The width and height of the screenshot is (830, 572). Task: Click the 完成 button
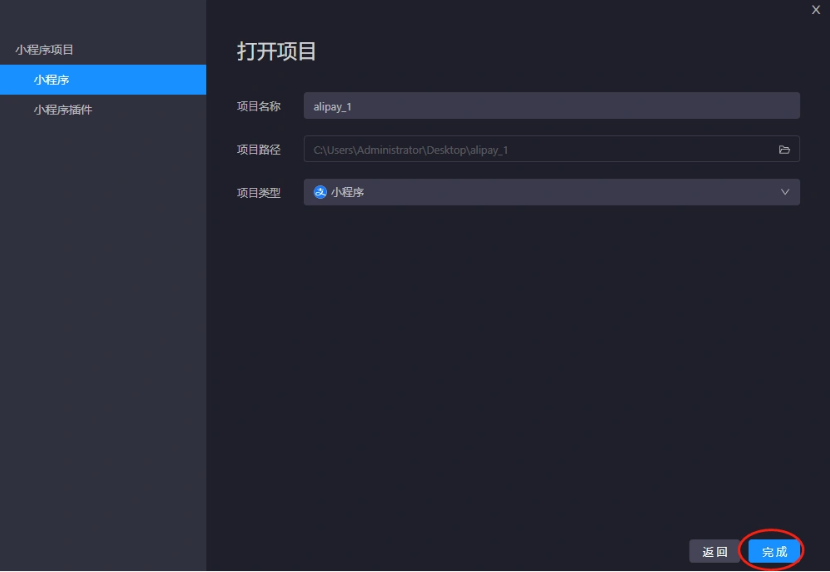[774, 551]
